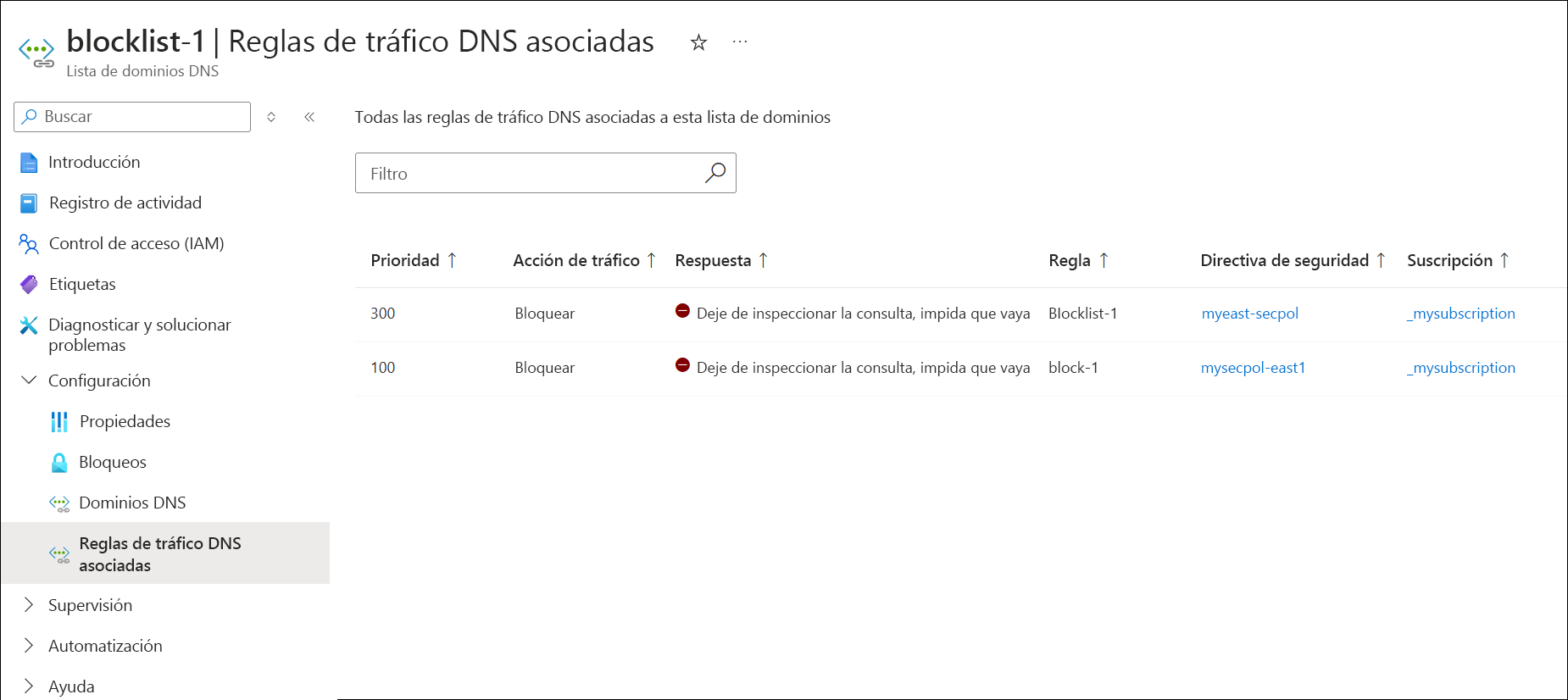The height and width of the screenshot is (700, 1568).
Task: Click the Introducción document icon
Action: pos(29,163)
